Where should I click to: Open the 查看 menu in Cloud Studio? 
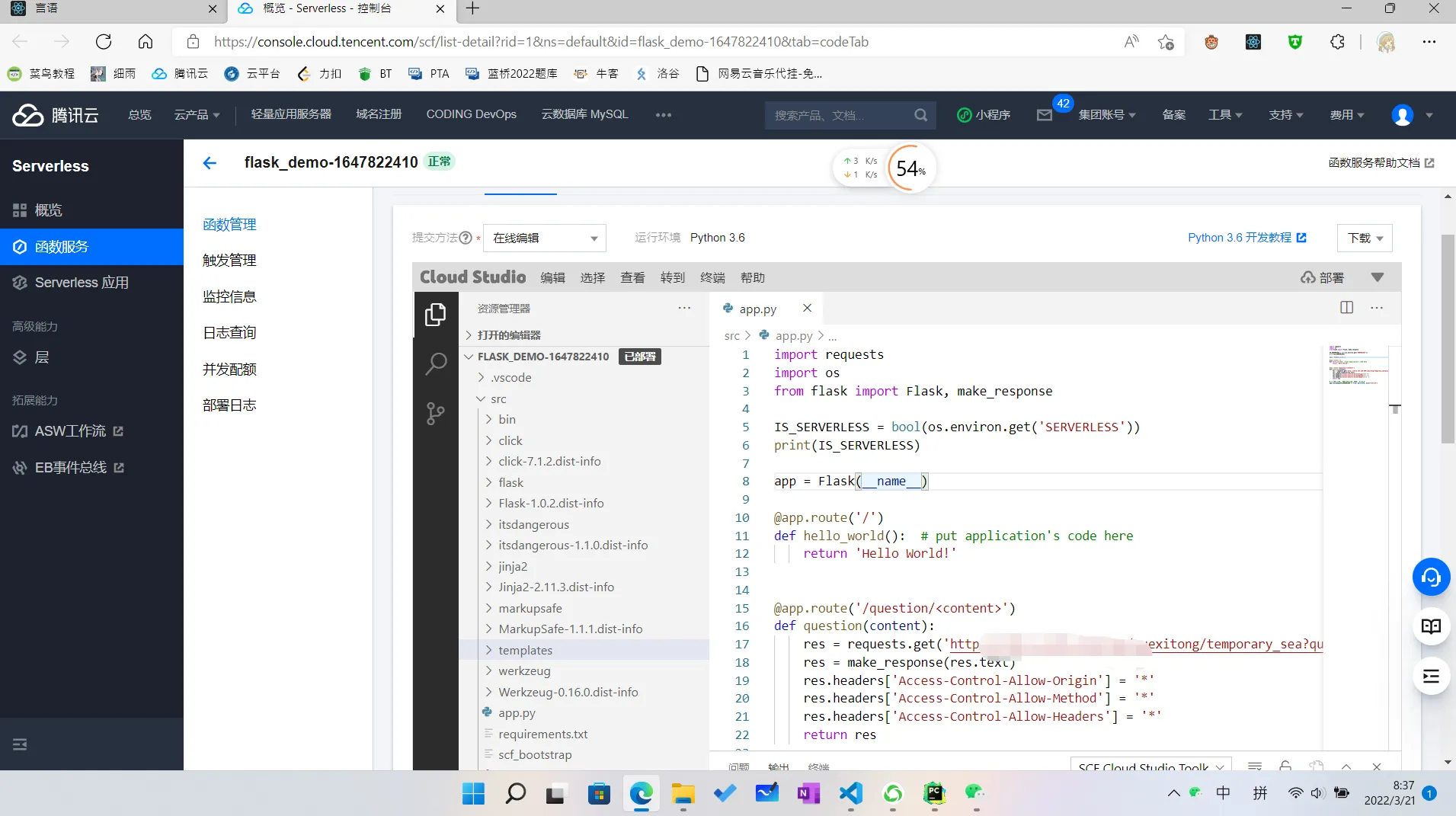tap(632, 277)
